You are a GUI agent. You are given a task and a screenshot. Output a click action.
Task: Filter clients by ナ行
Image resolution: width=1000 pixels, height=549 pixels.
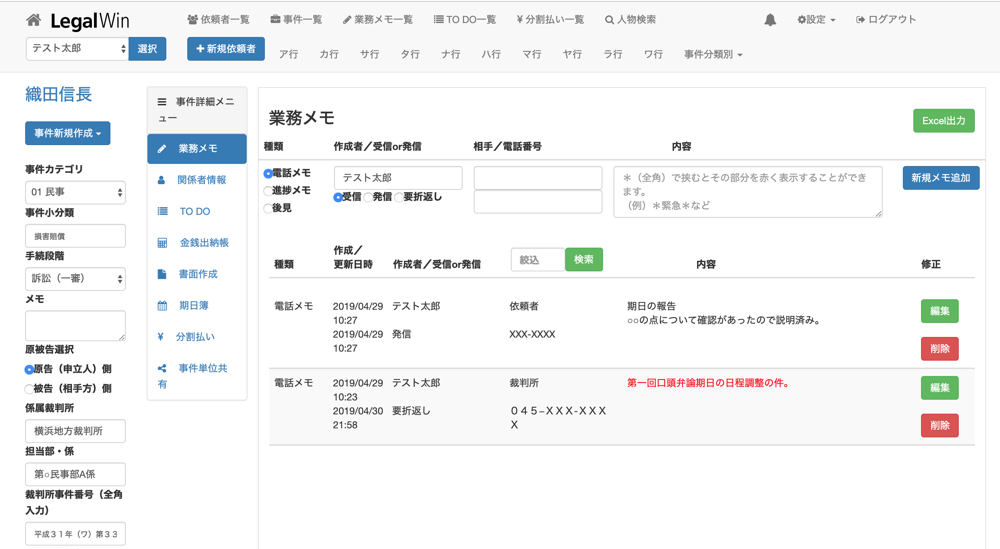pyautogui.click(x=451, y=54)
